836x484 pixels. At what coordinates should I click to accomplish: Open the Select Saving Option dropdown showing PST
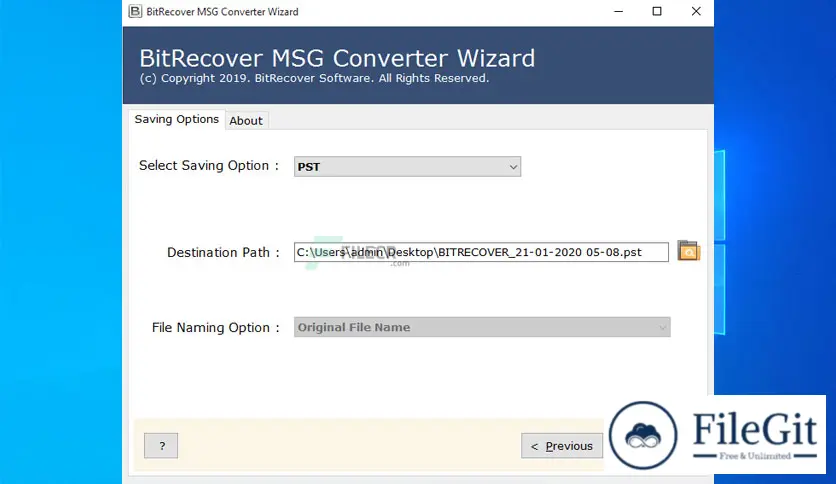[x=407, y=167]
